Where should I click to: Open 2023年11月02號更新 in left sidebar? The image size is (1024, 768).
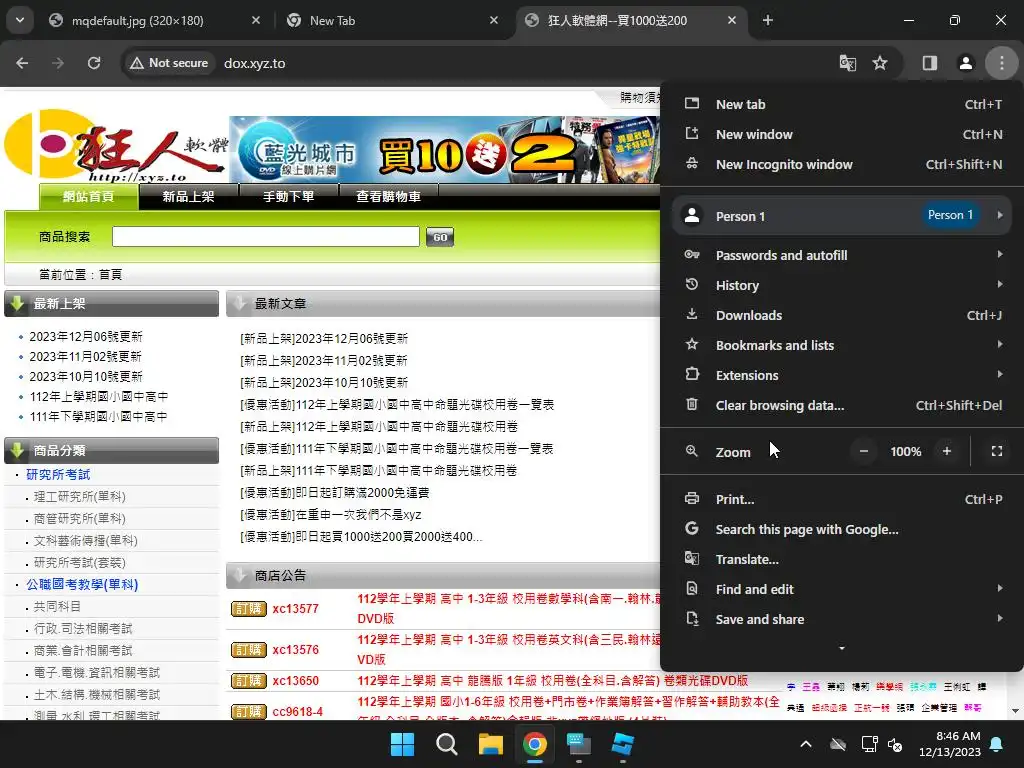click(x=86, y=357)
